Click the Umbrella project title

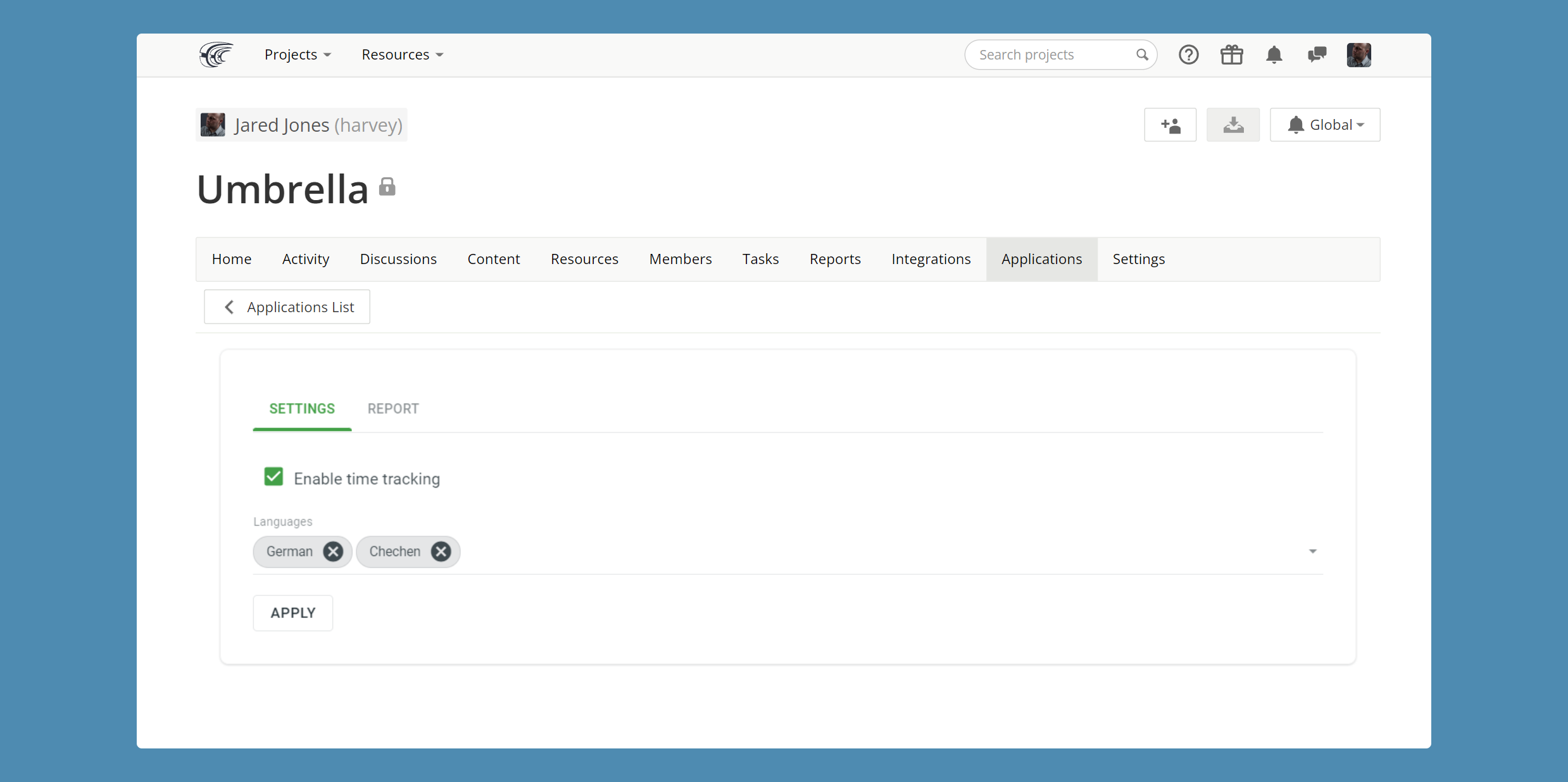coord(282,189)
